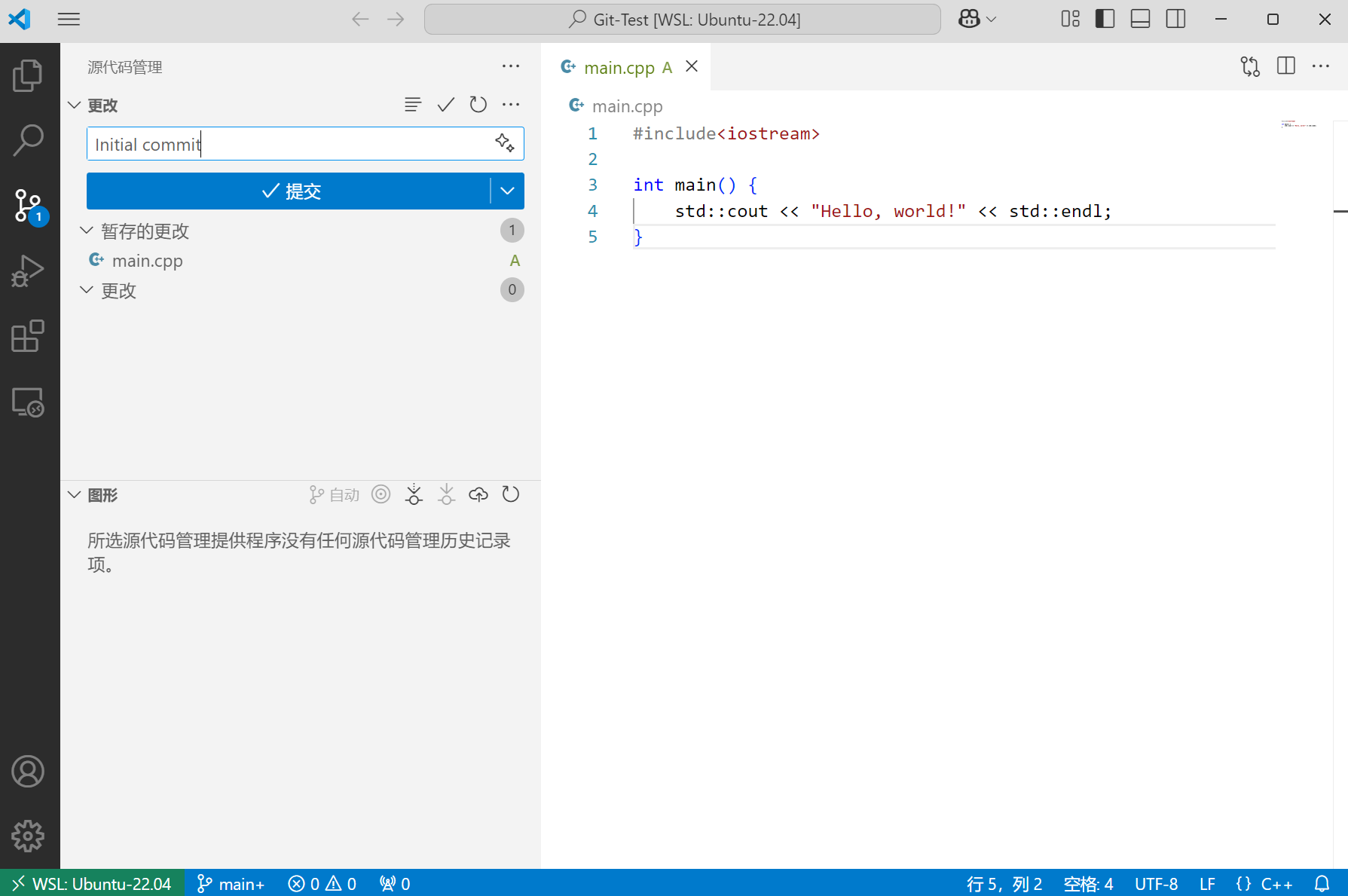The image size is (1348, 896).
Task: Open Run and Debug view
Action: point(28,271)
